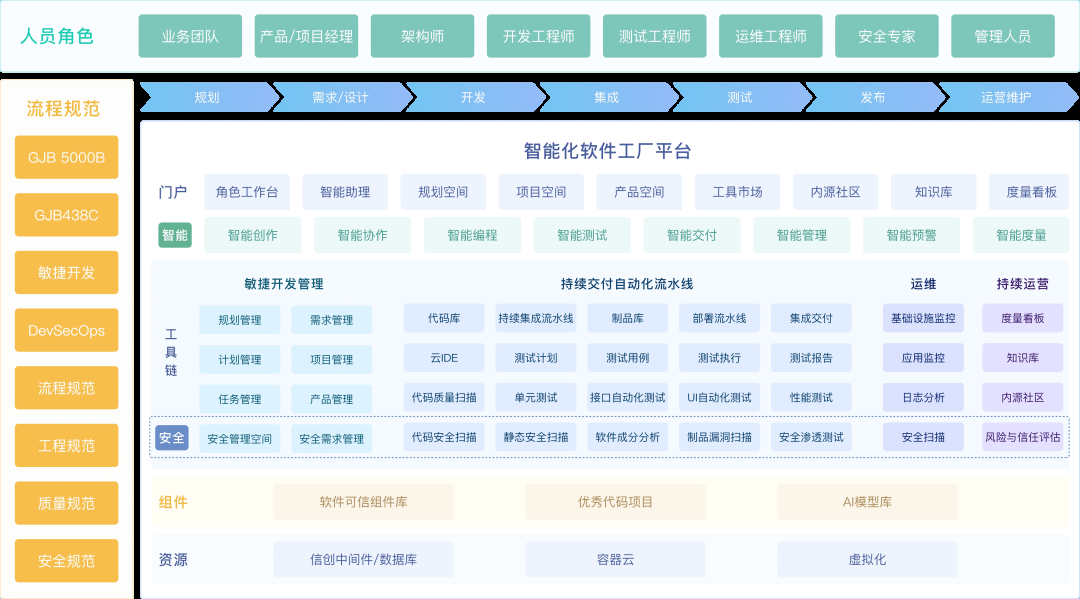The width and height of the screenshot is (1080, 599).
Task: Click the 安全专家 role badge
Action: (886, 35)
